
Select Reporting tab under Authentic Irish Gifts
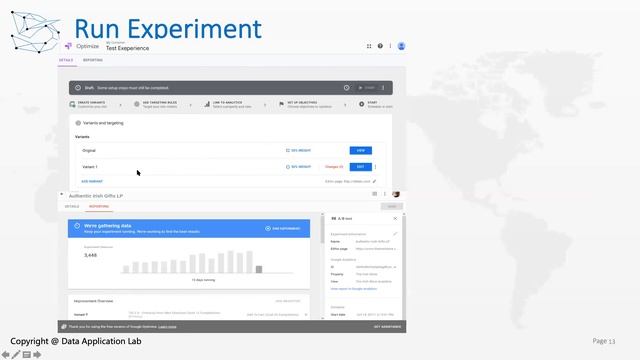click(x=99, y=207)
